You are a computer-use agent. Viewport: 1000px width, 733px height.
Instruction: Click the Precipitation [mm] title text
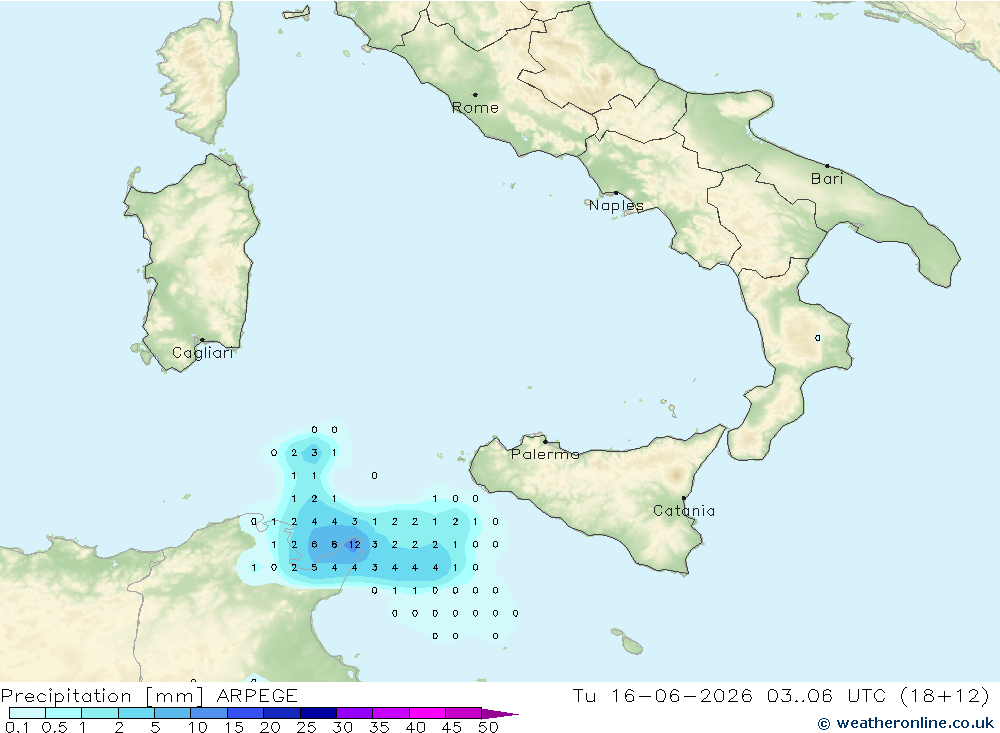click(x=102, y=695)
